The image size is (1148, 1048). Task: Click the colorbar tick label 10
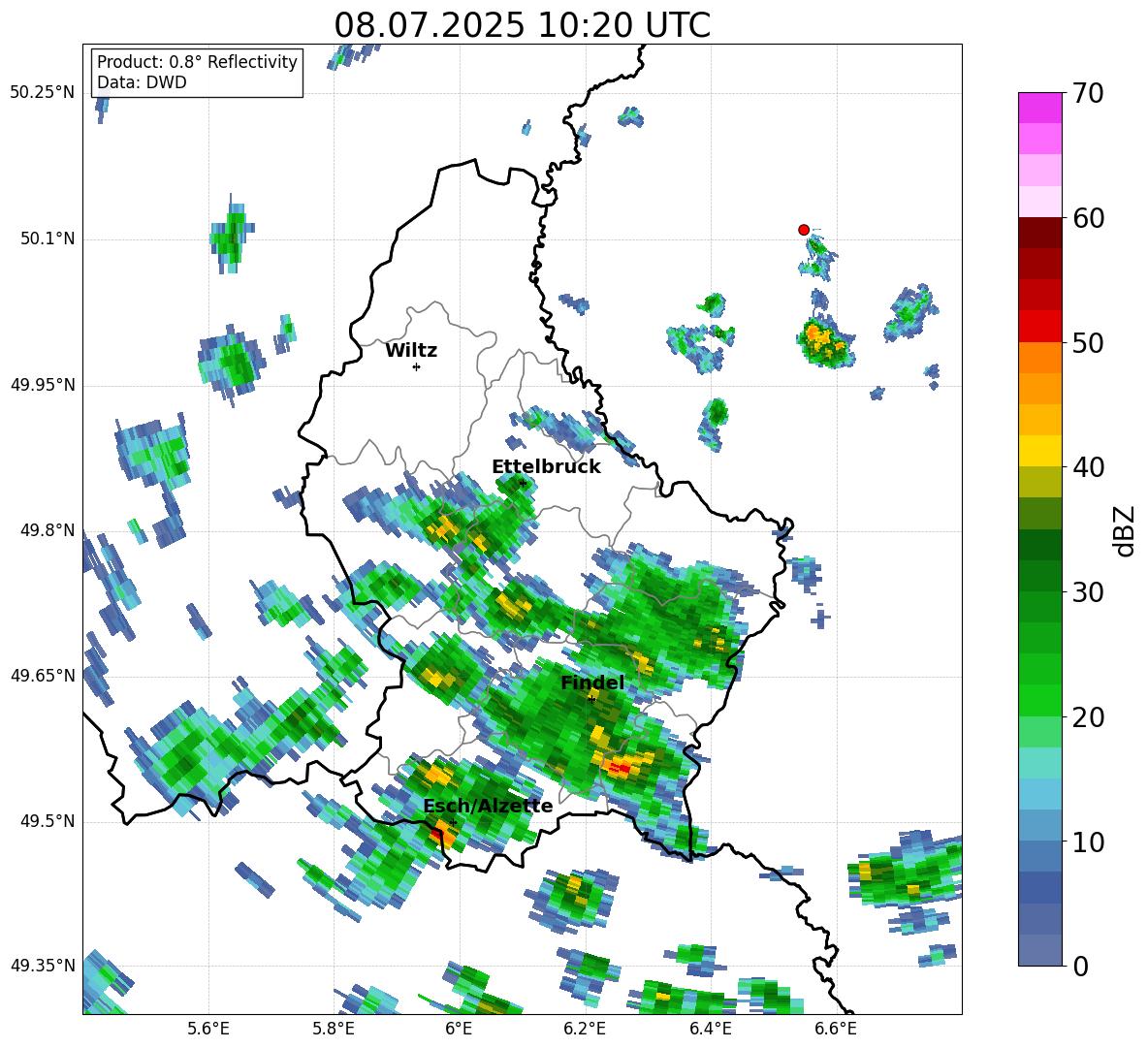click(x=1088, y=842)
